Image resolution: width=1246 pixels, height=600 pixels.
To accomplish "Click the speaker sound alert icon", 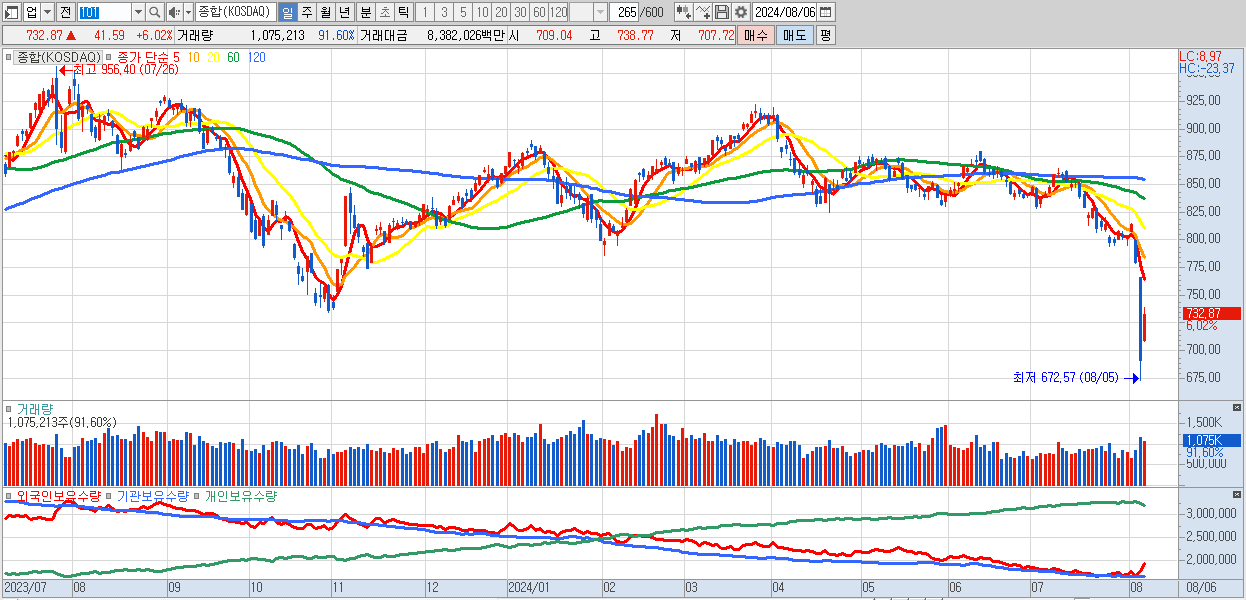I will [x=175, y=12].
